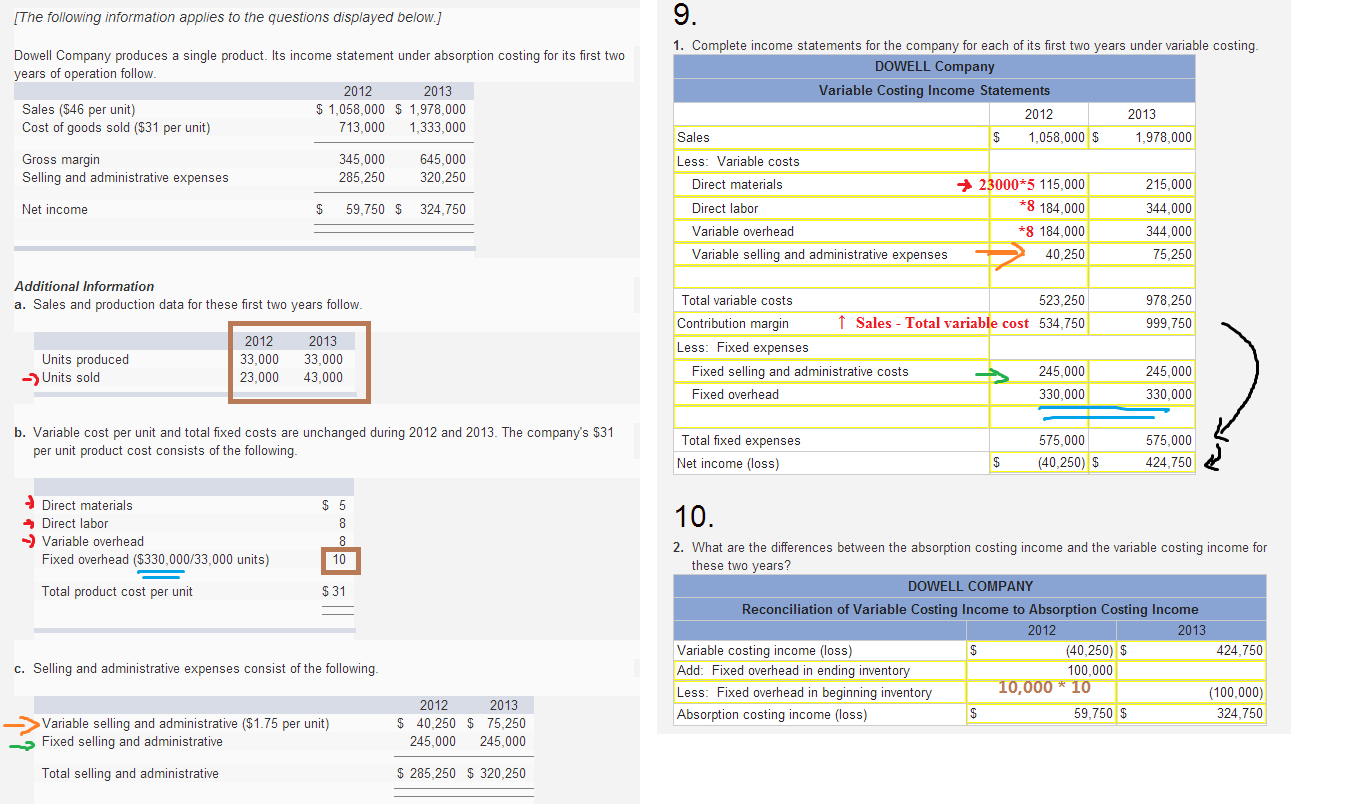This screenshot has width=1355, height=804.
Task: Click the 2012 Total variable costs value 523,250
Action: click(x=1061, y=300)
